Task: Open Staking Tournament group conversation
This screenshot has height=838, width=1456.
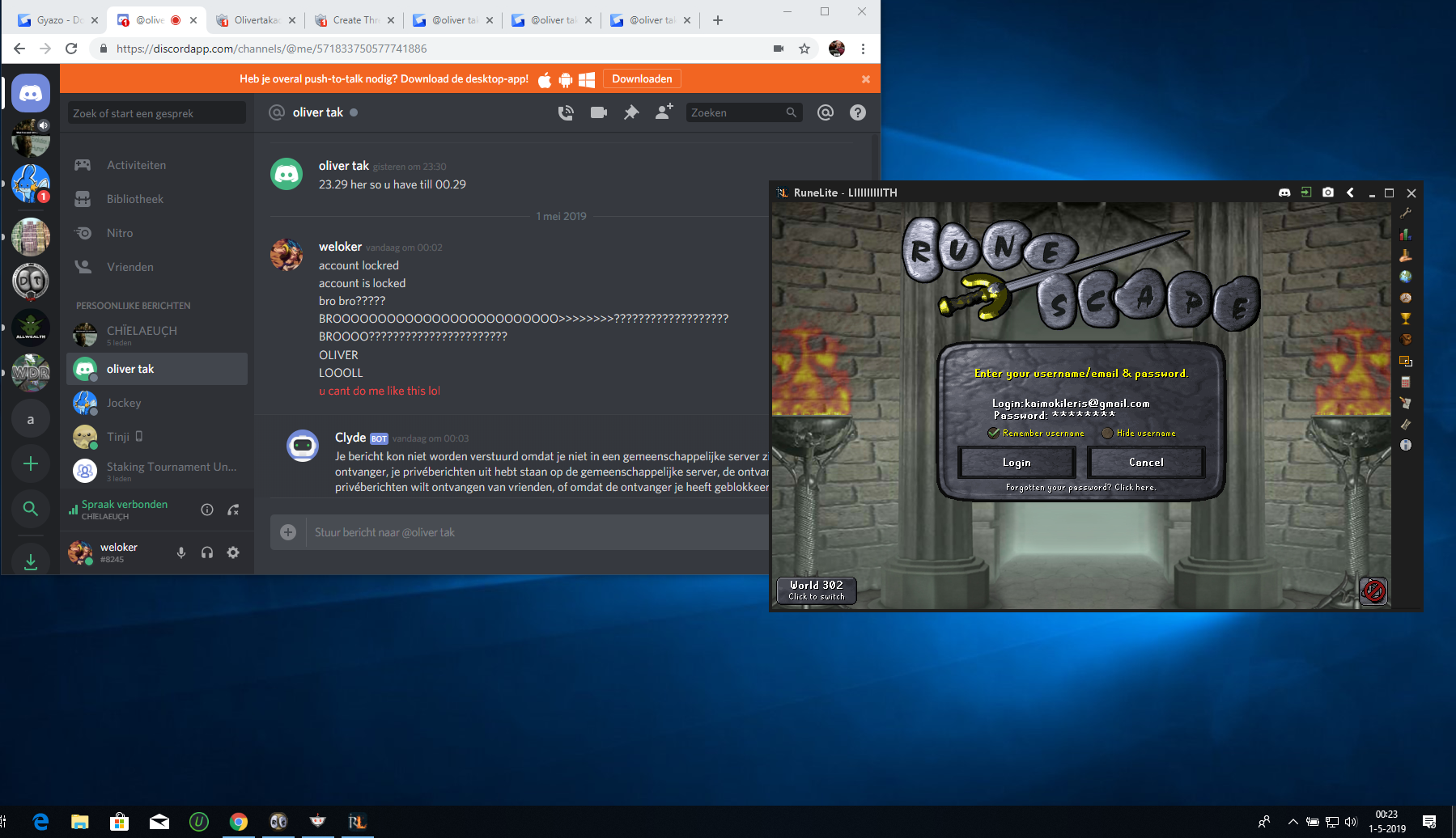Action: click(x=157, y=470)
